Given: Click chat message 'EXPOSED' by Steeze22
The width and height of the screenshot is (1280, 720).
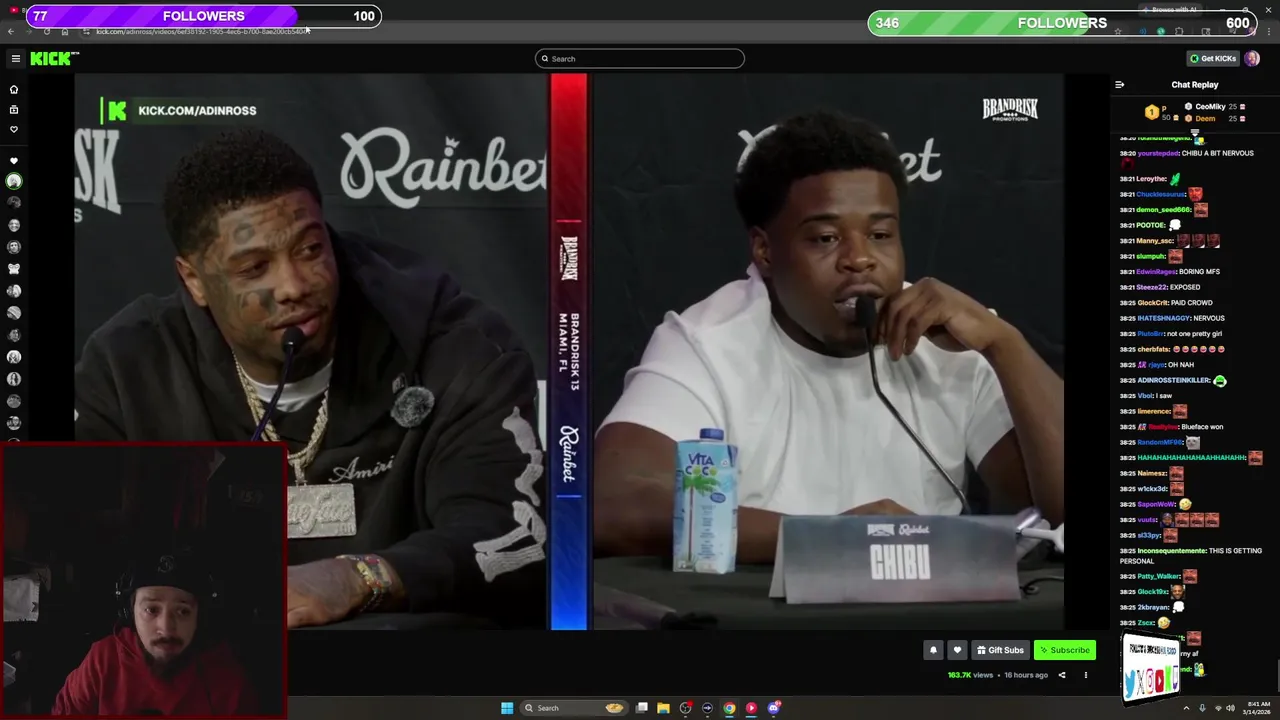Looking at the screenshot, I should click(x=1184, y=287).
